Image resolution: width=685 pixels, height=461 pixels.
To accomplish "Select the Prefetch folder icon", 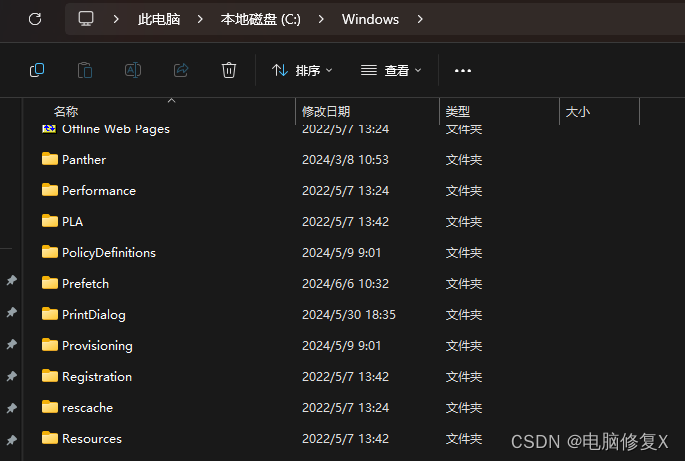I will (50, 283).
